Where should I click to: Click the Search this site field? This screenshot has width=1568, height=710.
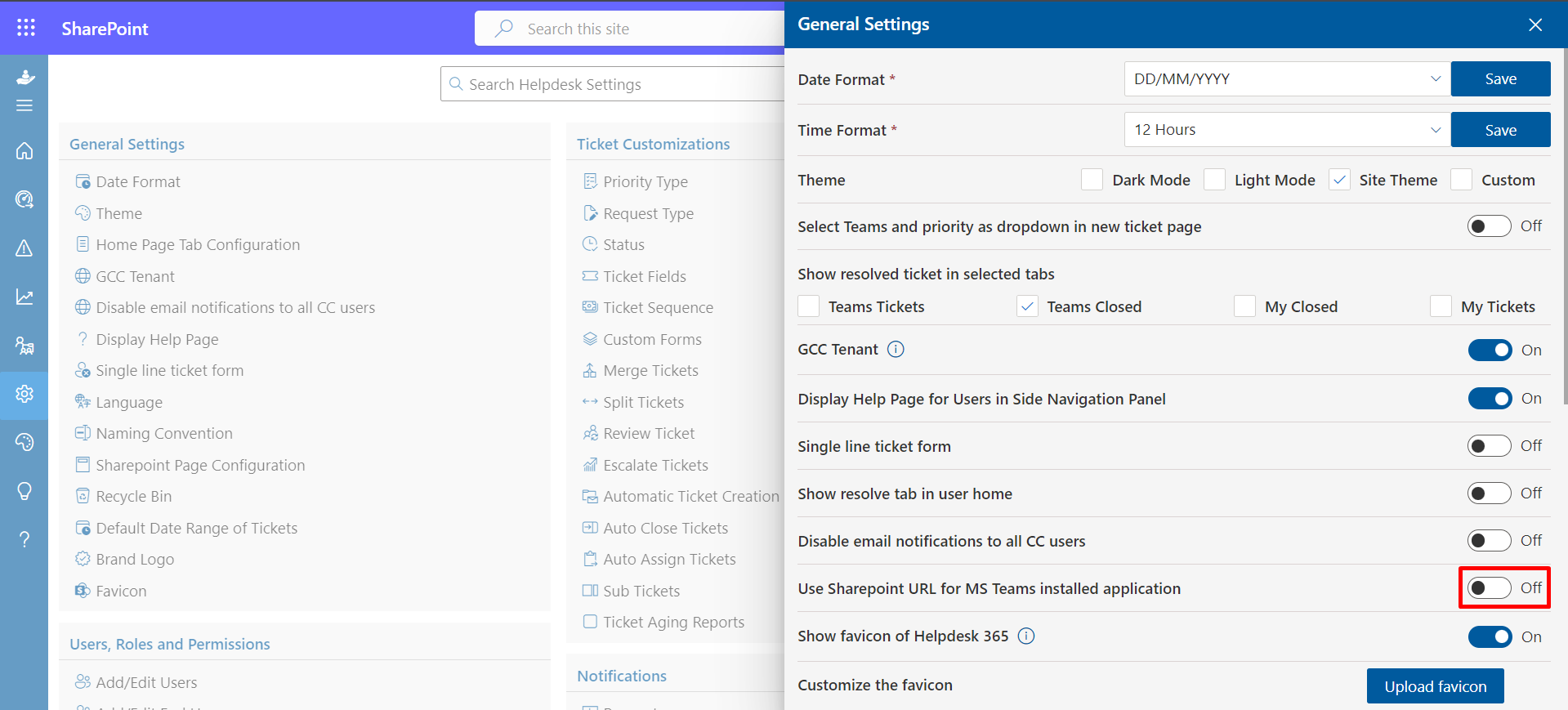[629, 29]
